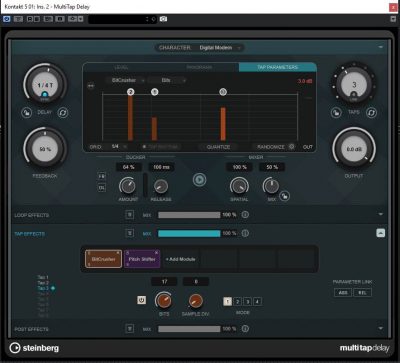Select BitCrusher mode 4
The width and height of the screenshot is (400, 363).
click(257, 302)
